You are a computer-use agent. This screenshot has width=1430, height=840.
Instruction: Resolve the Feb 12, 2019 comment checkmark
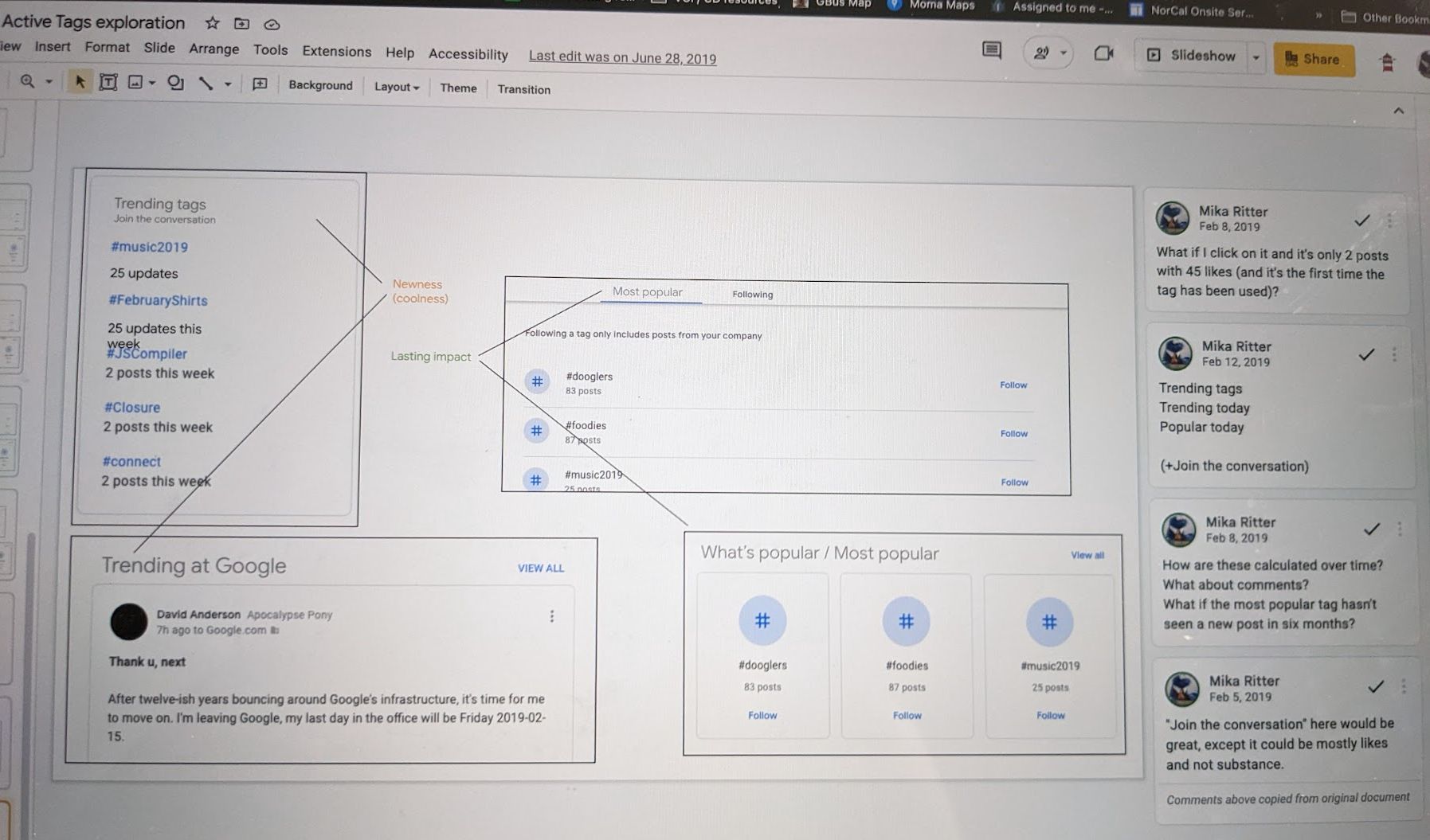(1366, 354)
